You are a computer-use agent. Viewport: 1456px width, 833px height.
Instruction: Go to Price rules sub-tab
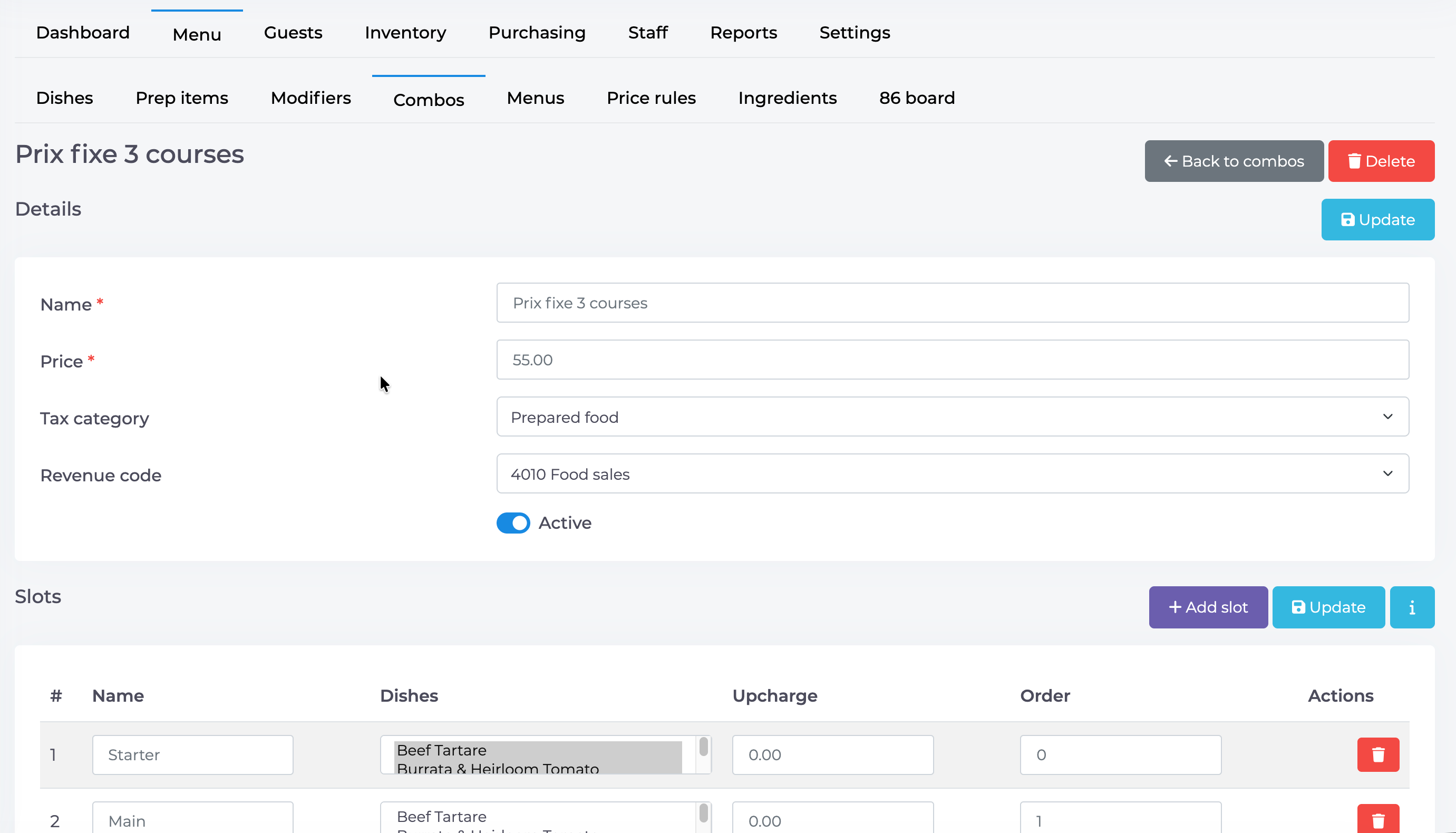click(651, 98)
